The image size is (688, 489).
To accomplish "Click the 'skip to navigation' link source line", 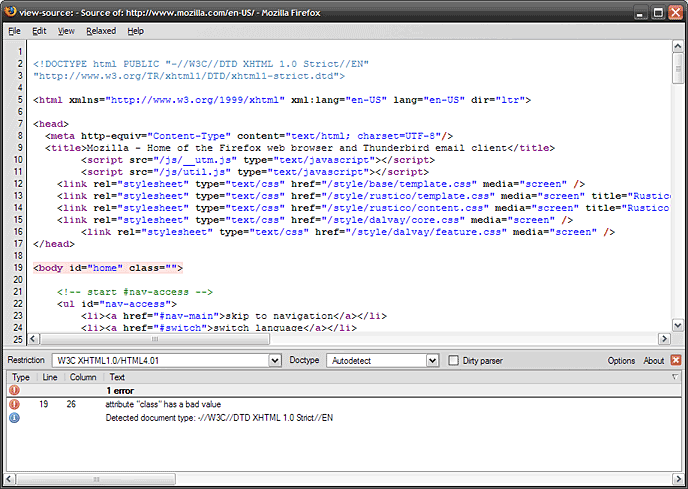I will (234, 316).
